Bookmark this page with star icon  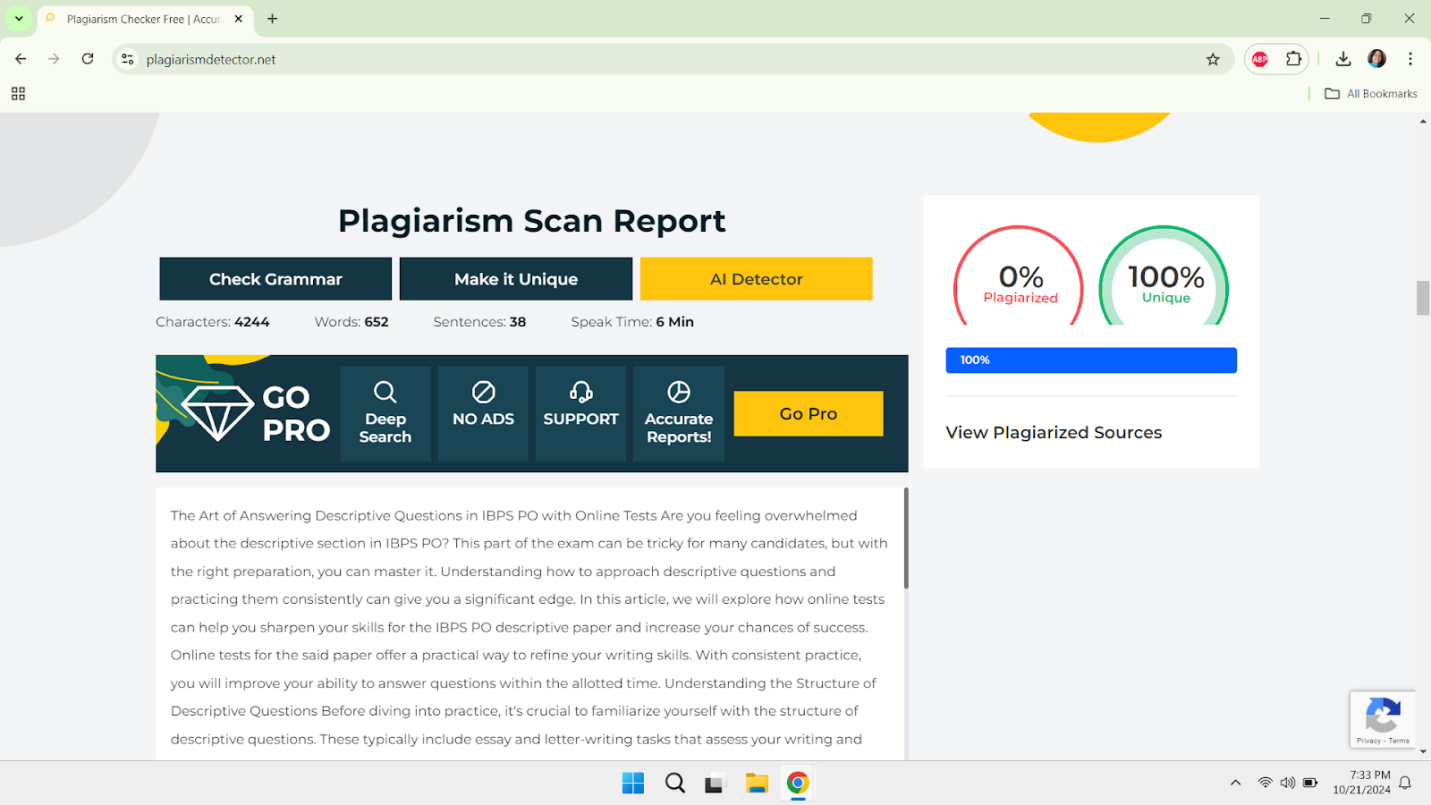(x=1213, y=59)
